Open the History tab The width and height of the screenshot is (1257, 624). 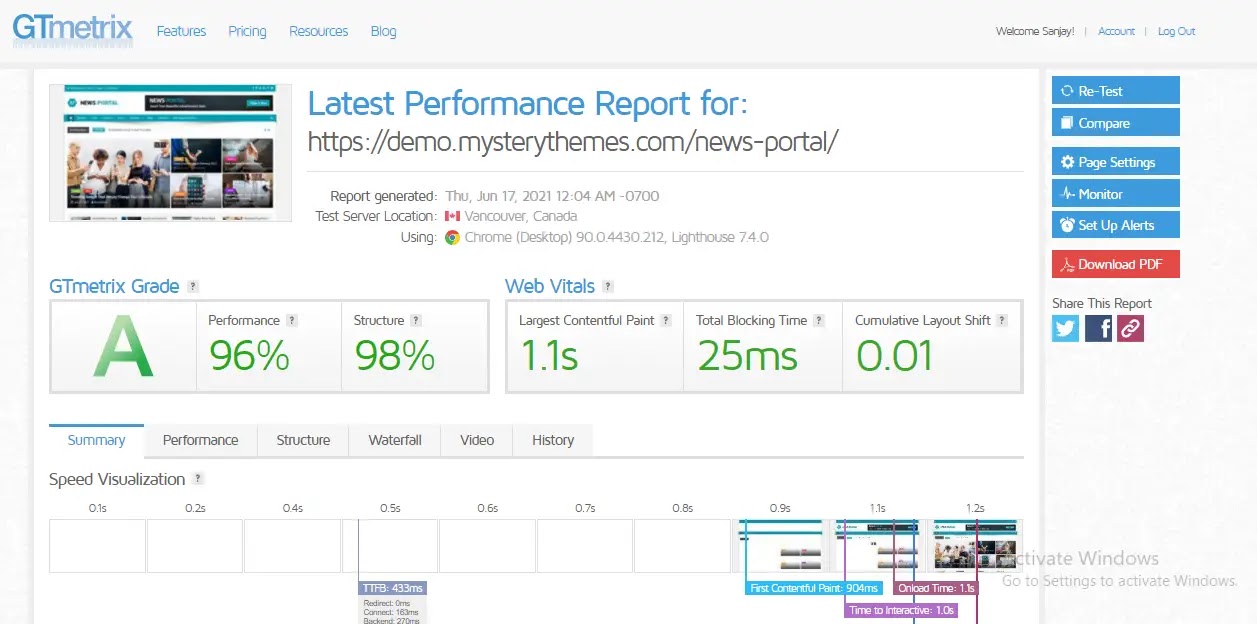tap(553, 440)
